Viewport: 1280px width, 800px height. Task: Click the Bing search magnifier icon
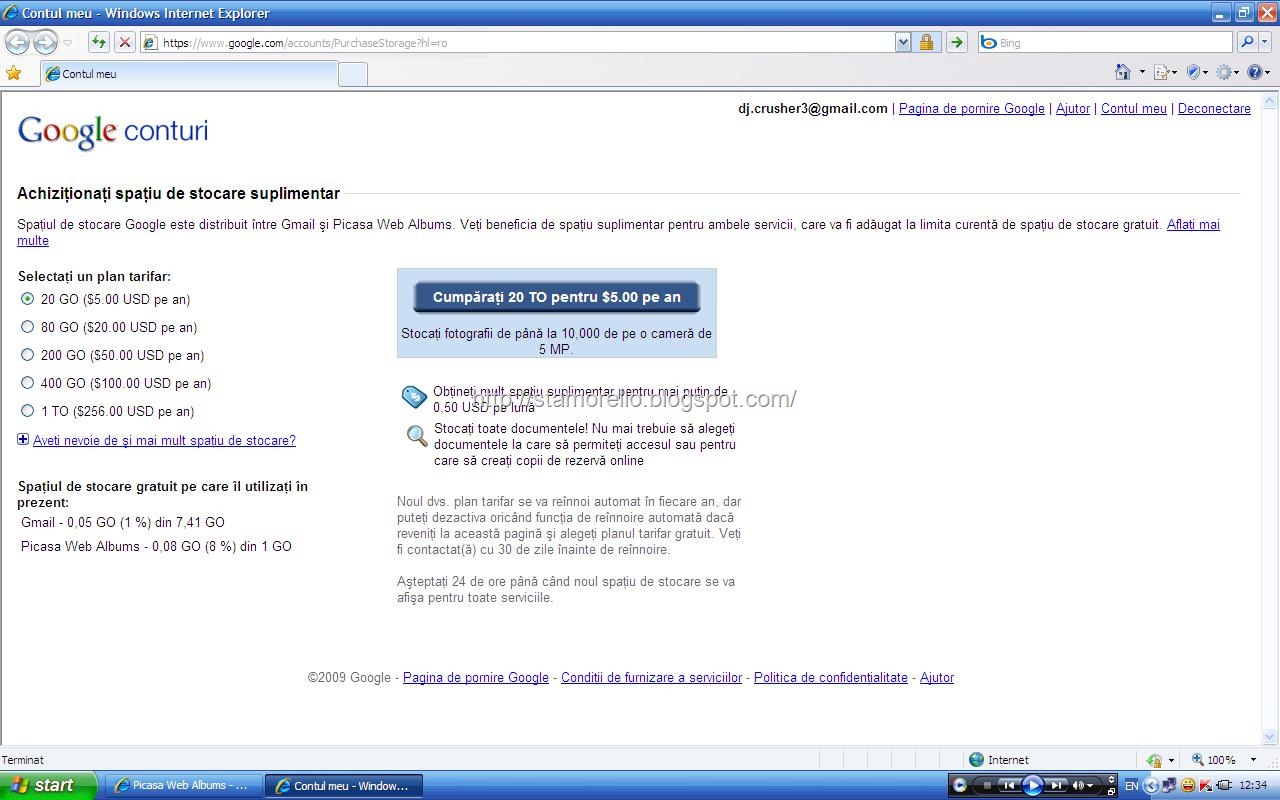[x=1246, y=42]
